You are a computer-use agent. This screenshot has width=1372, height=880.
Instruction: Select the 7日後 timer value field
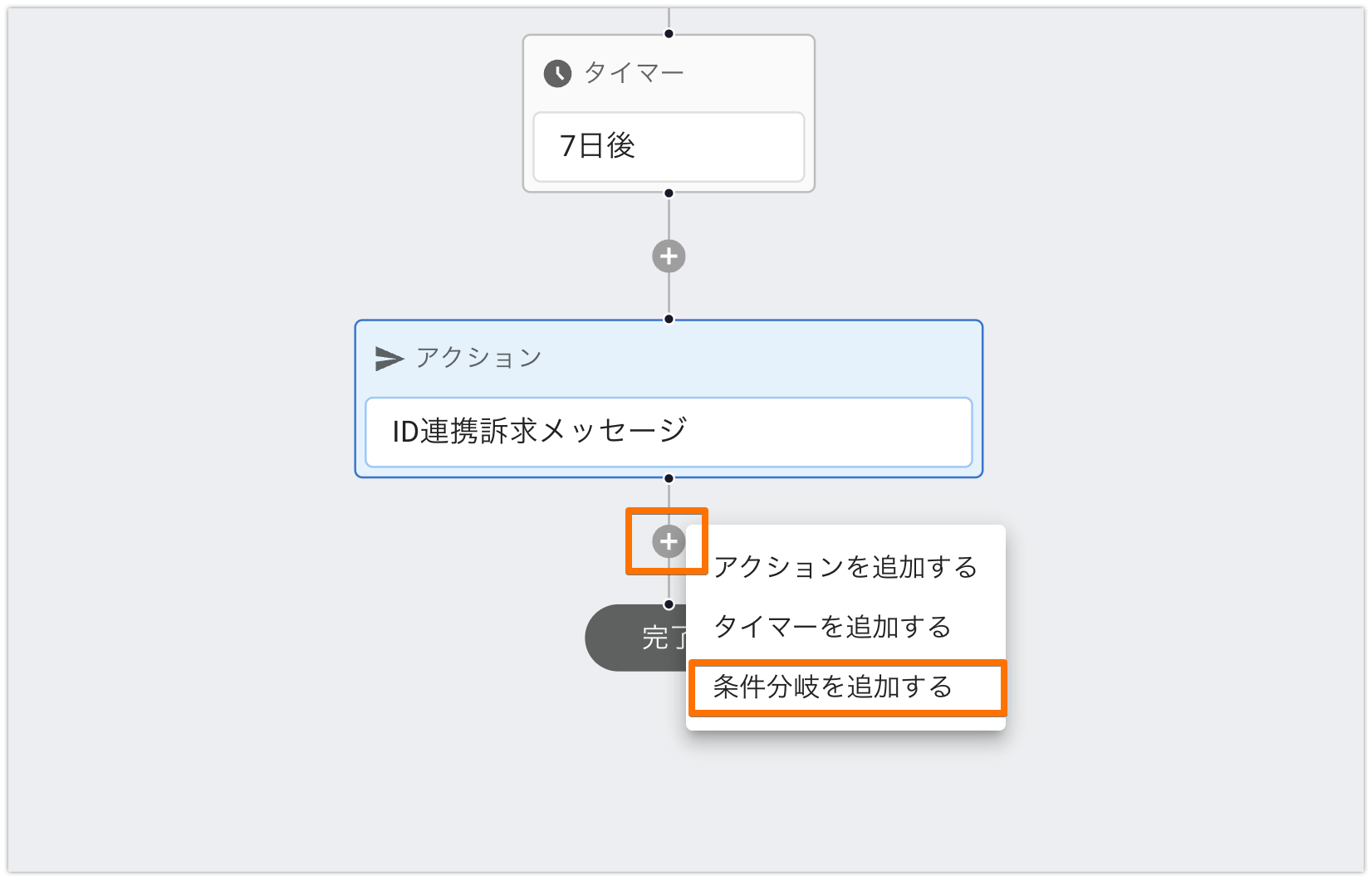point(668,146)
